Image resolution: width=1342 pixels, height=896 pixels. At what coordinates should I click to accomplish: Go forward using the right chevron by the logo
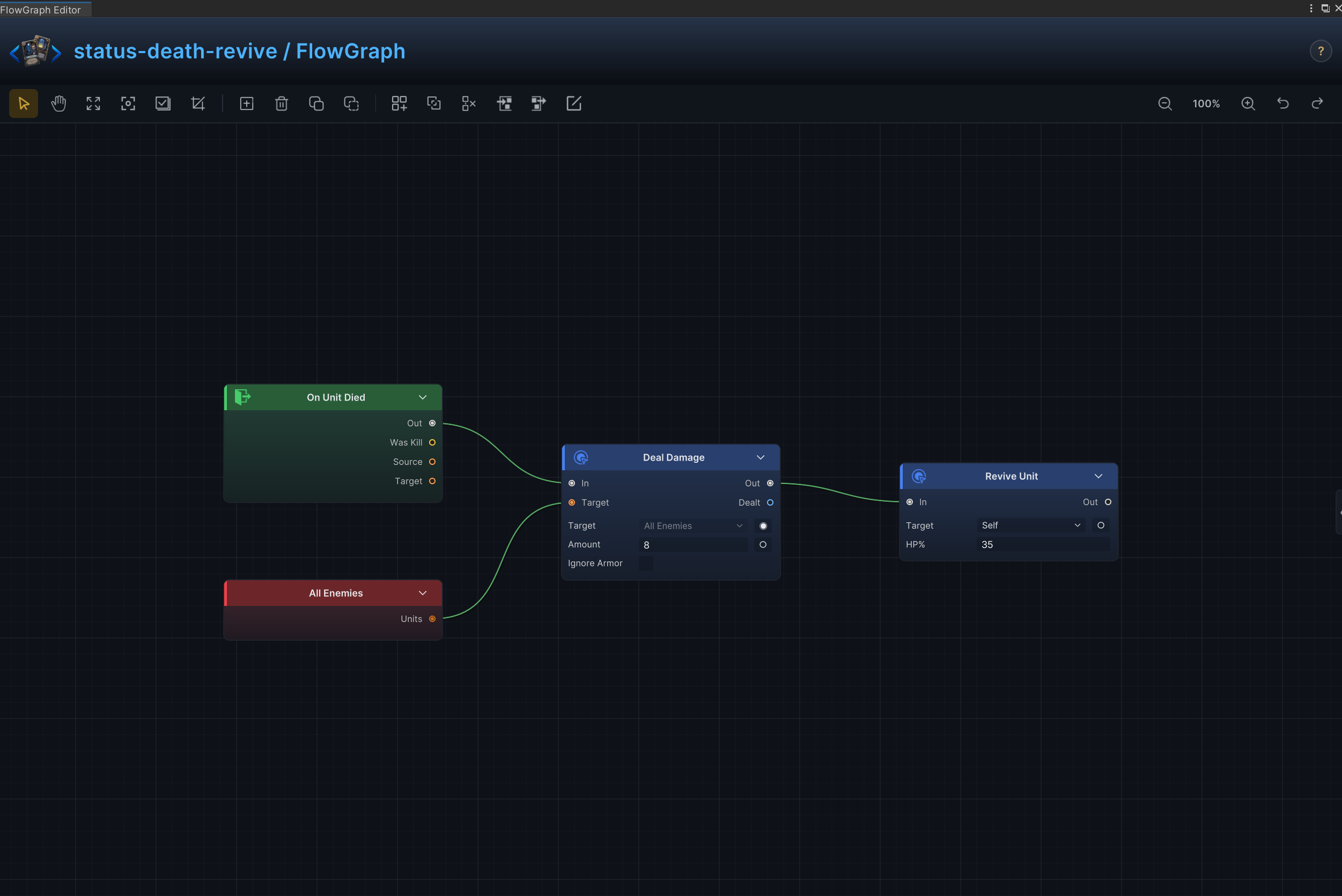point(56,53)
